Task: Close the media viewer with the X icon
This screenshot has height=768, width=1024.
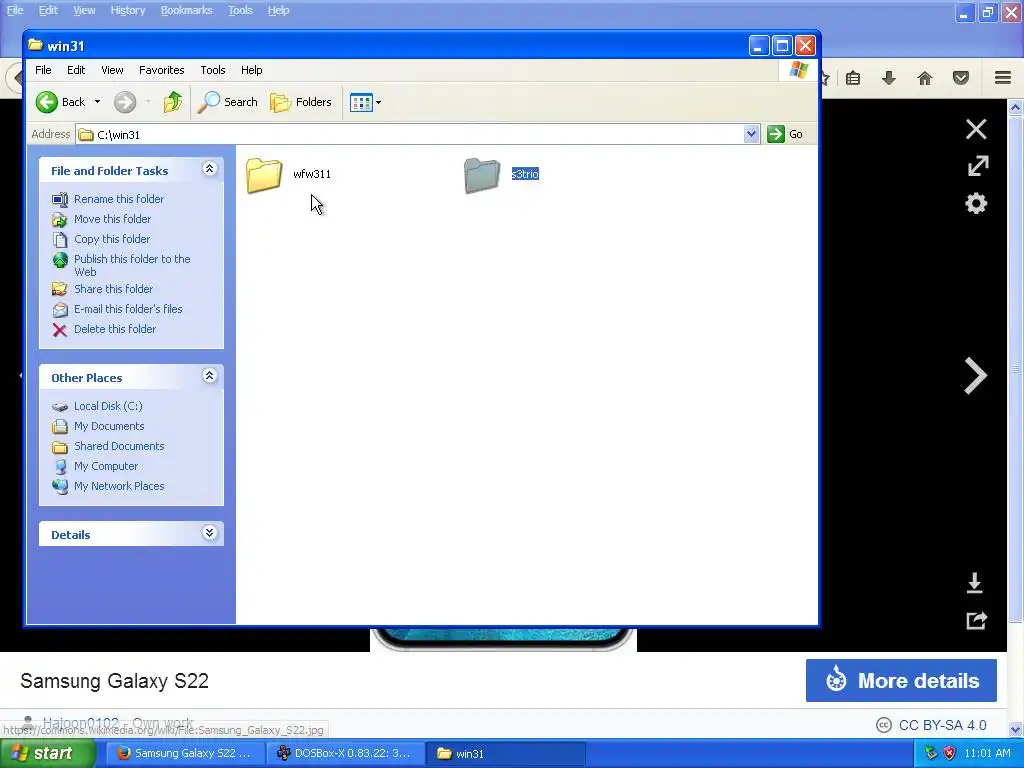Action: coord(976,129)
